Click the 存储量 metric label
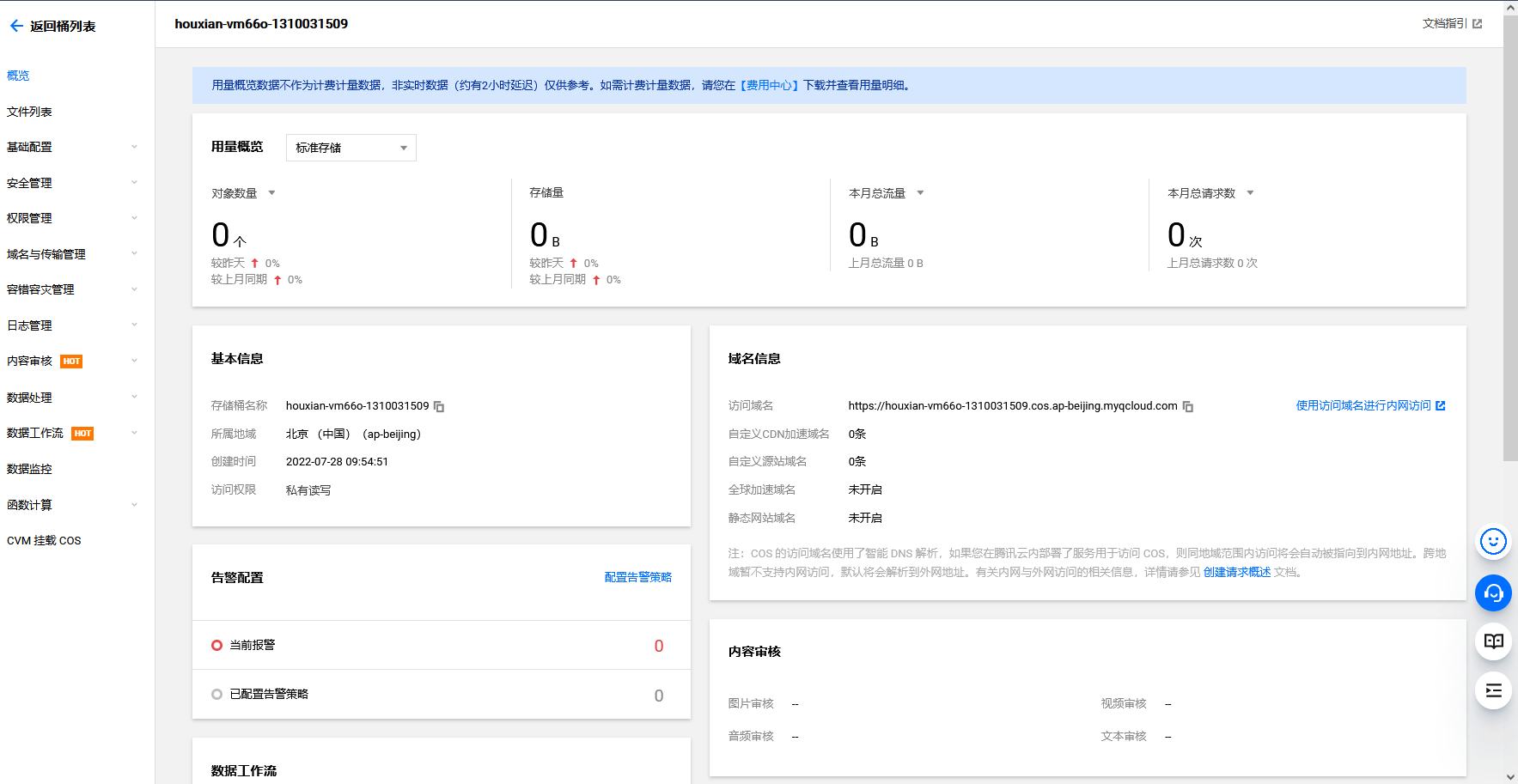Viewport: 1518px width, 784px height. (546, 193)
